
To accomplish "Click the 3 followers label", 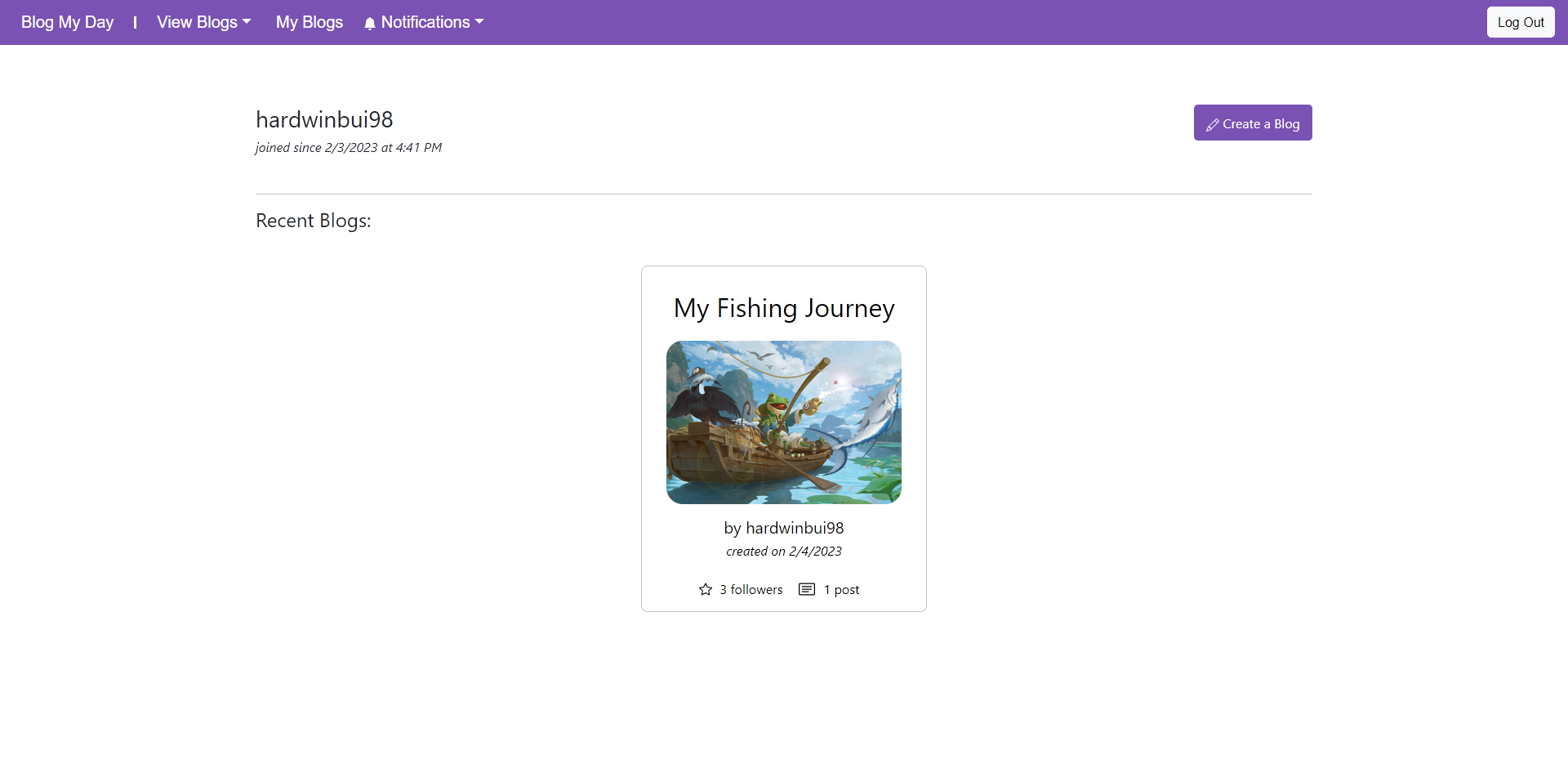I will pos(751,589).
